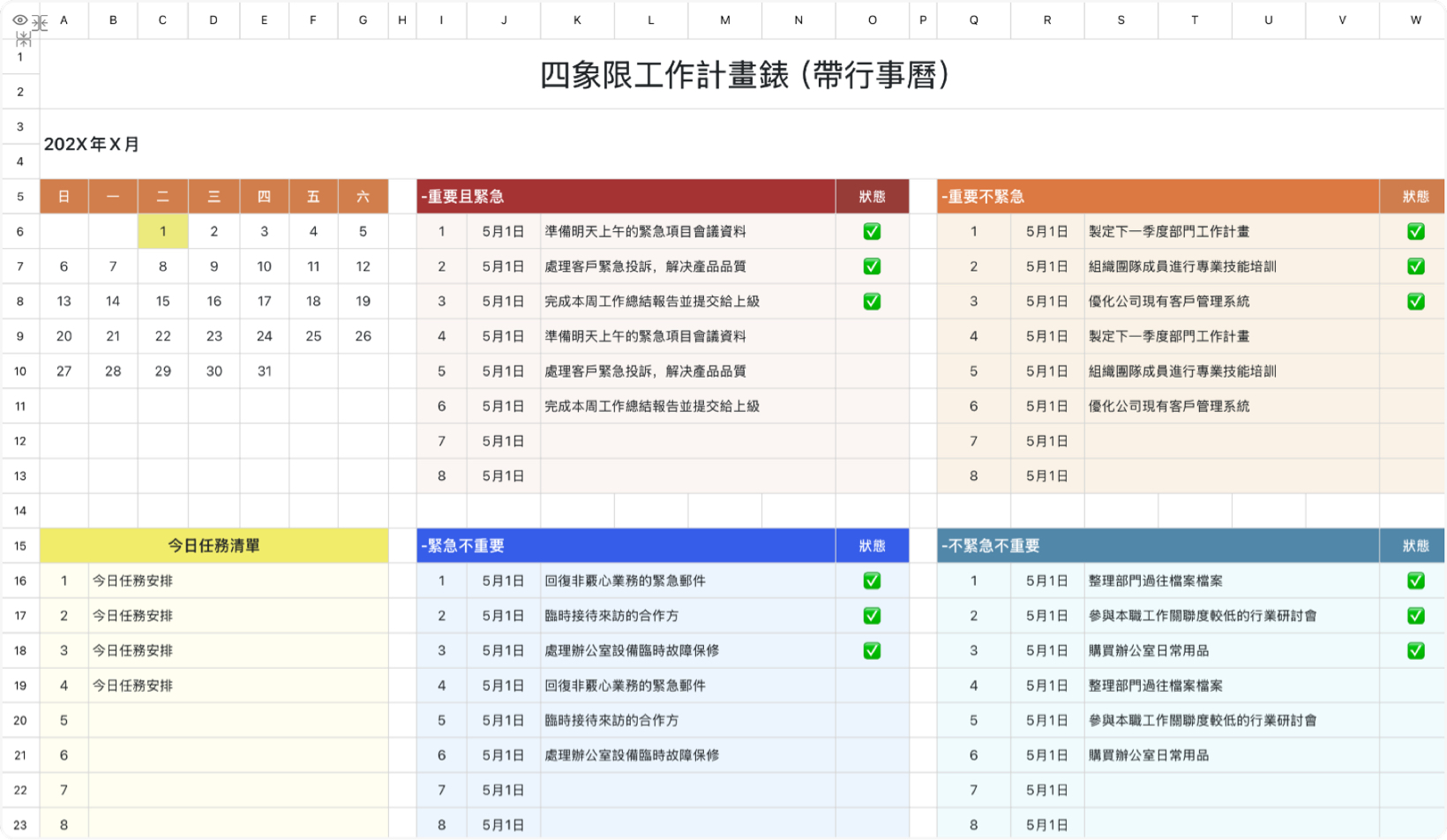Viewport: 1447px width, 840px height.
Task: Select calendar date 31
Action: [x=264, y=371]
